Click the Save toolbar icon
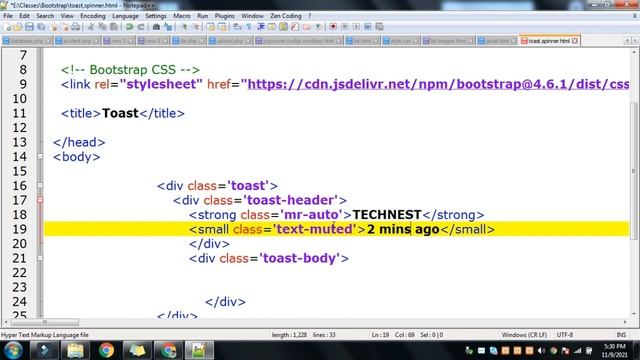This screenshot has width=640, height=360. (x=29, y=27)
